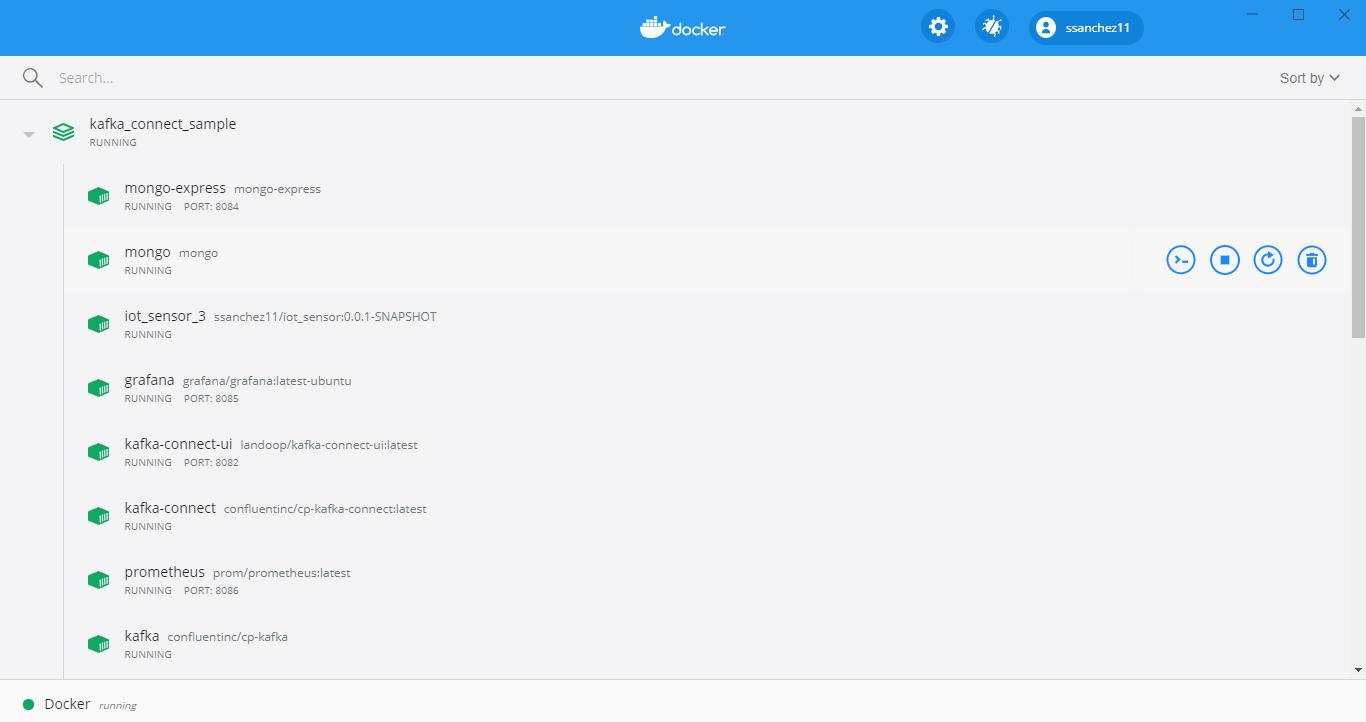Select the iot_sensor_3 container name

click(x=165, y=316)
